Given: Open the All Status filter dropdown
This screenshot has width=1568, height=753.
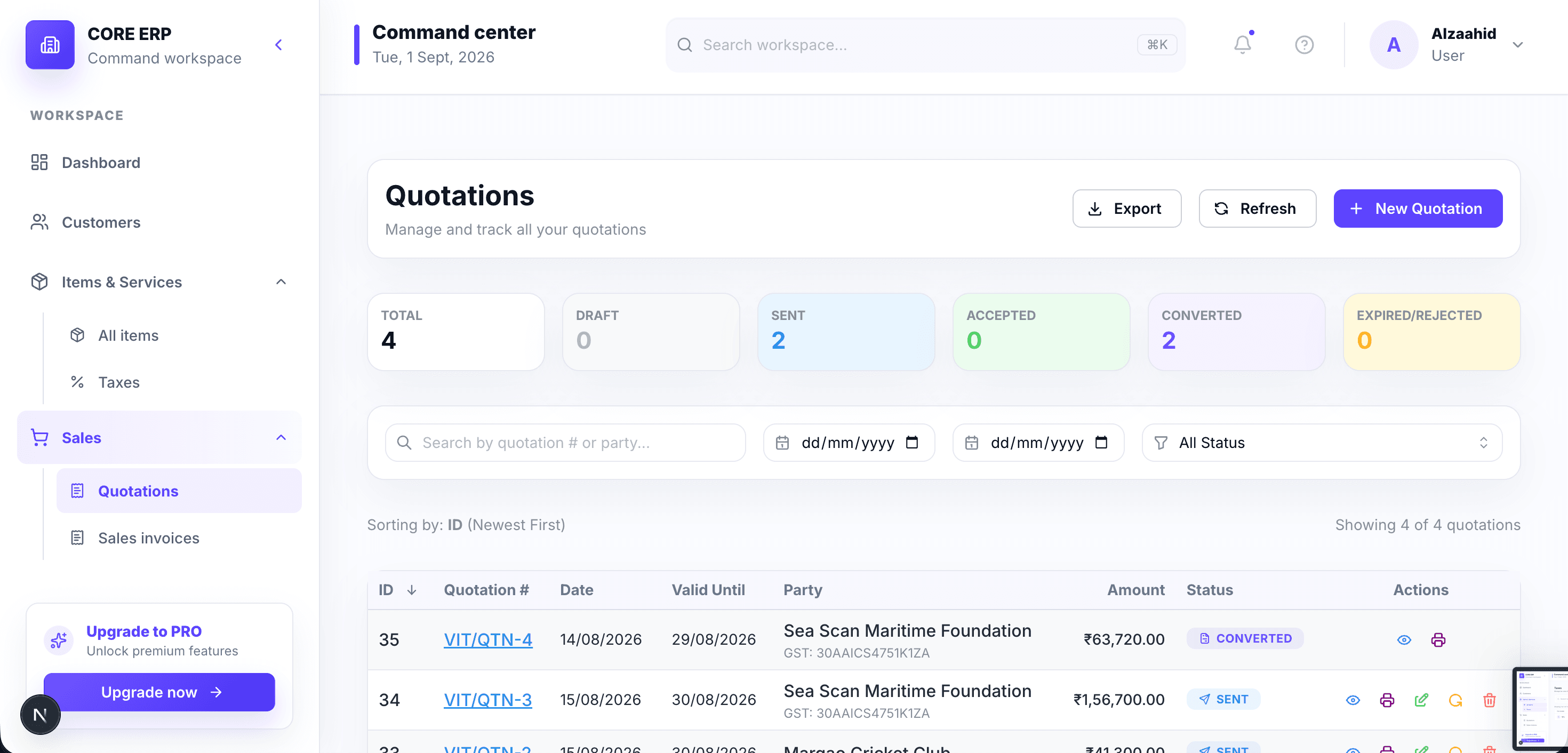Looking at the screenshot, I should coord(1322,443).
